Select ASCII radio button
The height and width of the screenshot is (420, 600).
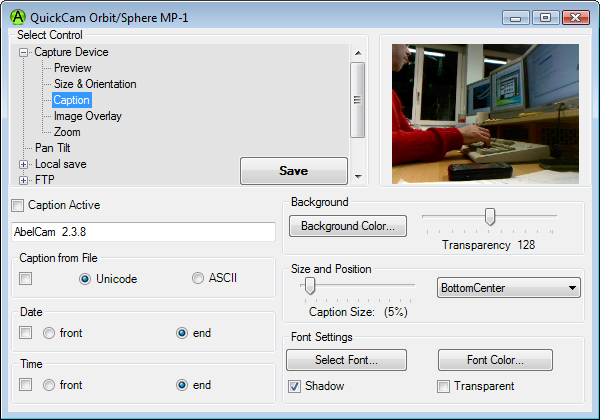198,278
